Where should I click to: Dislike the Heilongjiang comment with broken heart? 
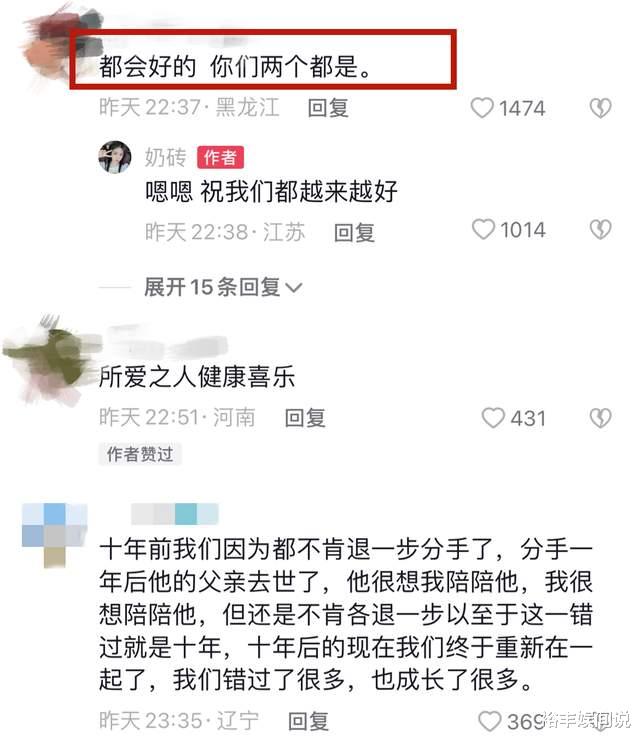[600, 108]
